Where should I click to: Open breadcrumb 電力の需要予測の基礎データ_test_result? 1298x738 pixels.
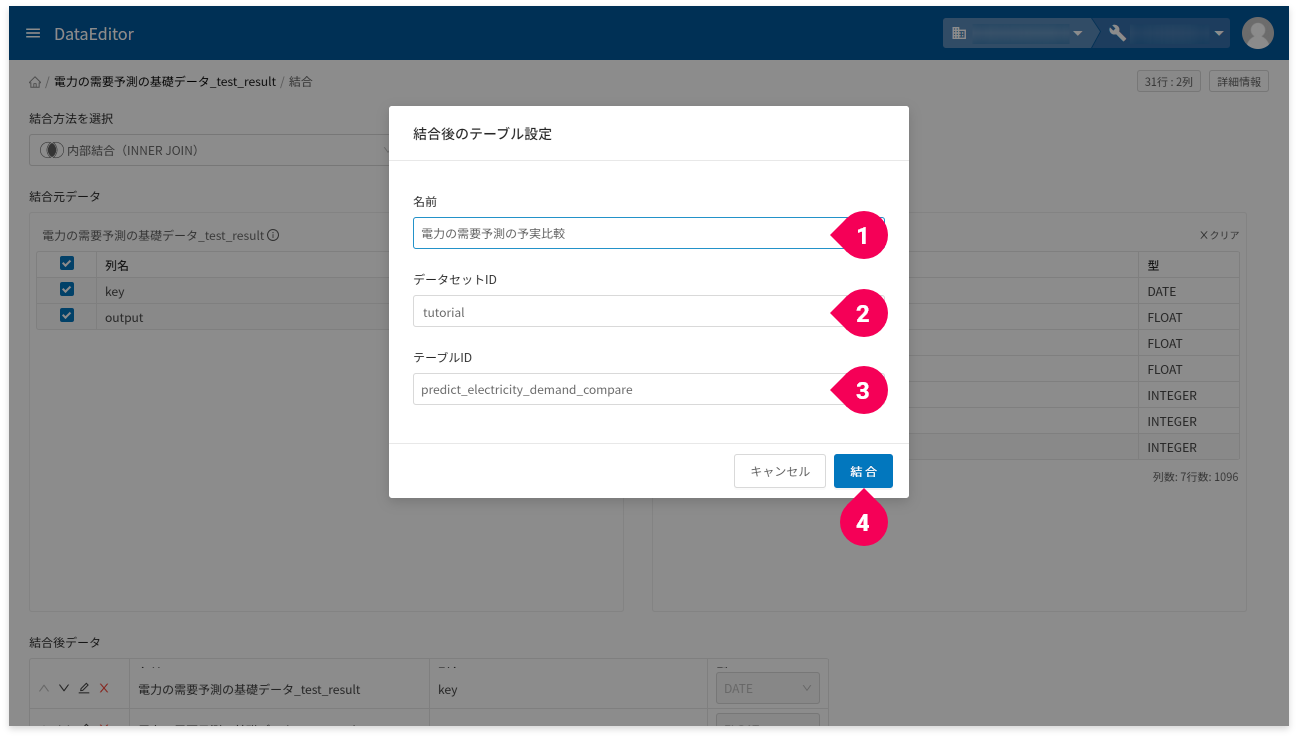pos(165,82)
